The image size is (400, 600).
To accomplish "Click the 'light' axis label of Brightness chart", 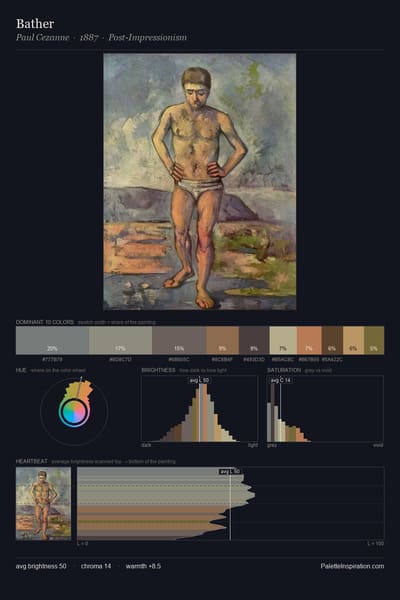I will (253, 445).
